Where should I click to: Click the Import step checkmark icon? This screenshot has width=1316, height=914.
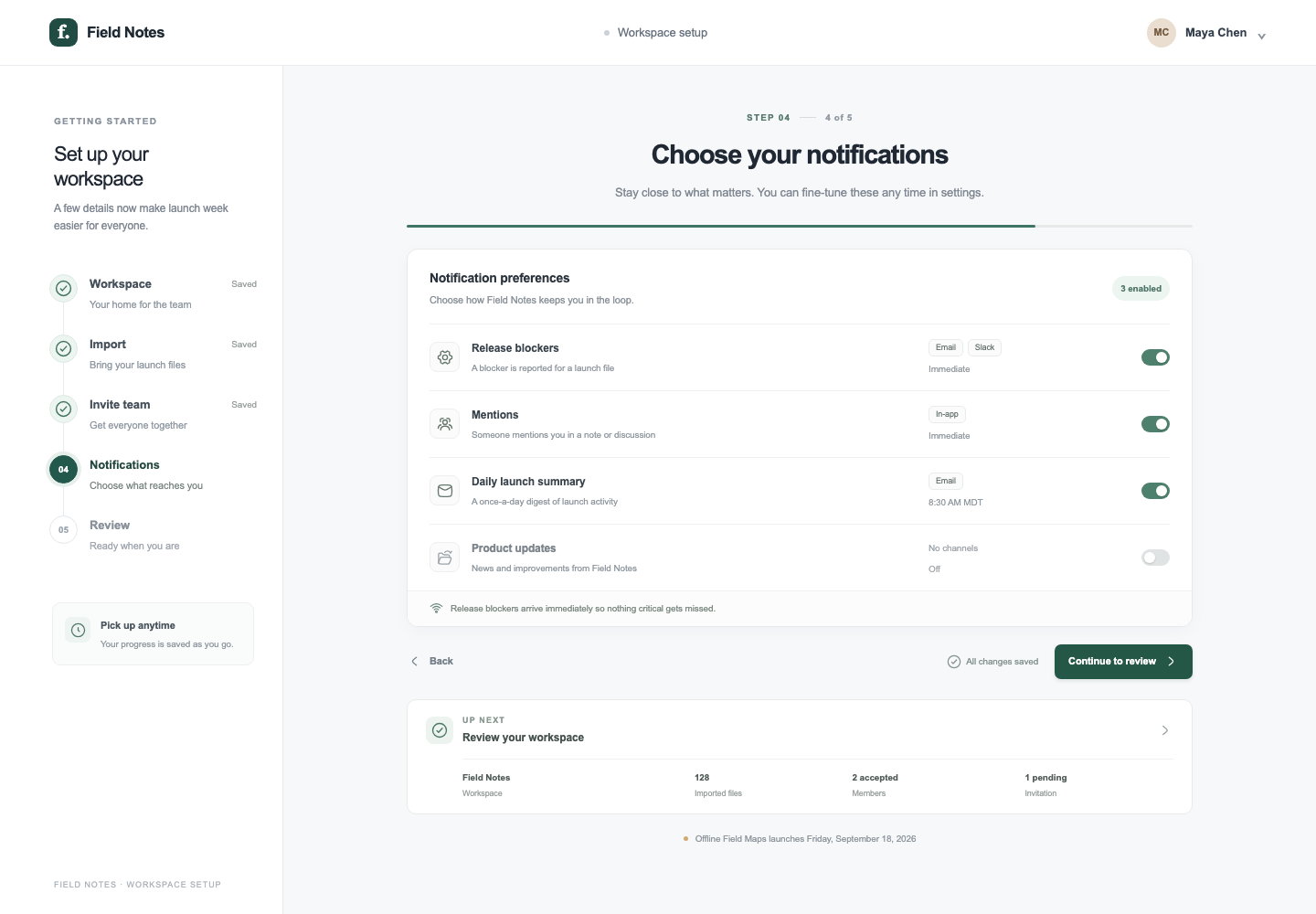tap(63, 348)
